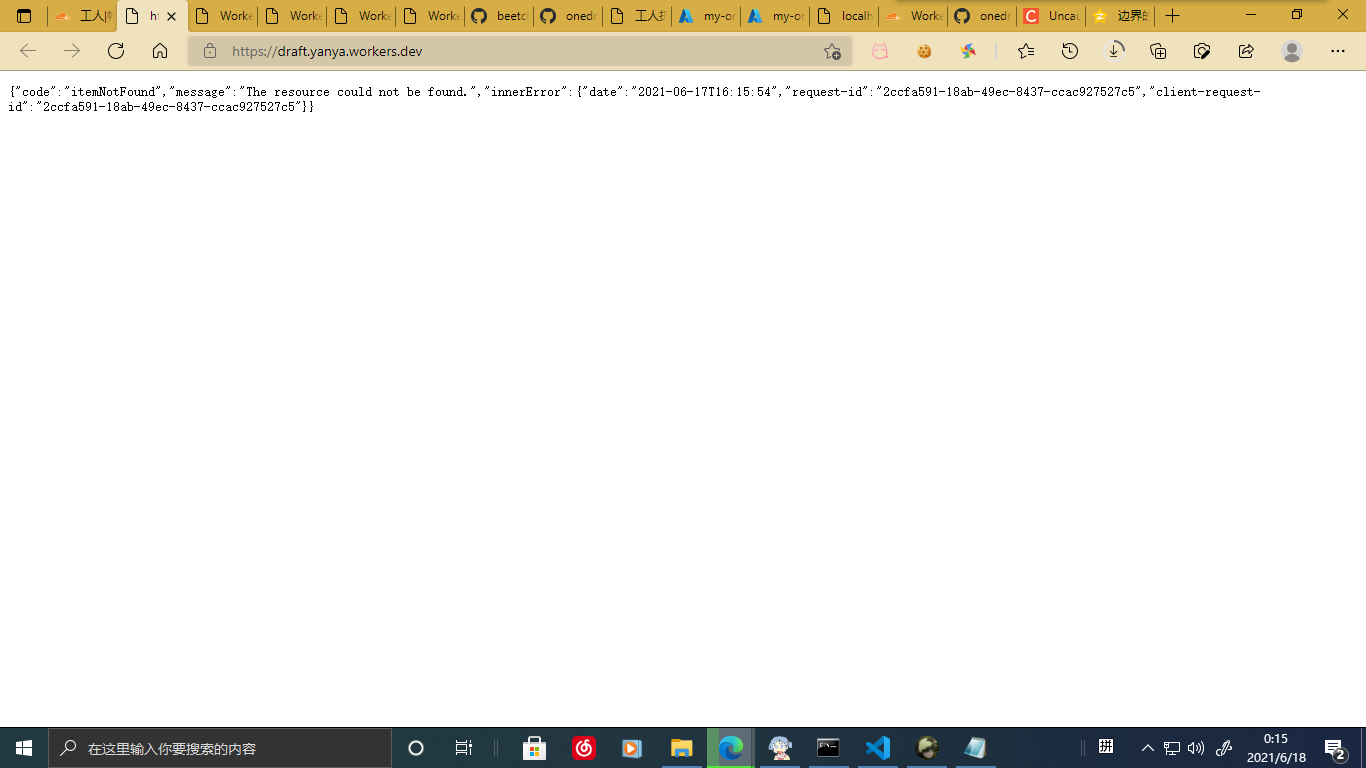Image resolution: width=1366 pixels, height=768 pixels.
Task: Reload the page with the refresh button
Action: click(x=114, y=51)
